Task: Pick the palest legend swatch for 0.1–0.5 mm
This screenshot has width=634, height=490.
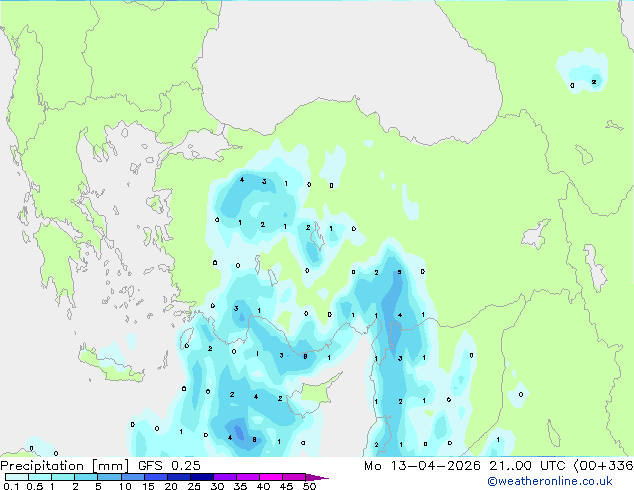Action: point(17,477)
